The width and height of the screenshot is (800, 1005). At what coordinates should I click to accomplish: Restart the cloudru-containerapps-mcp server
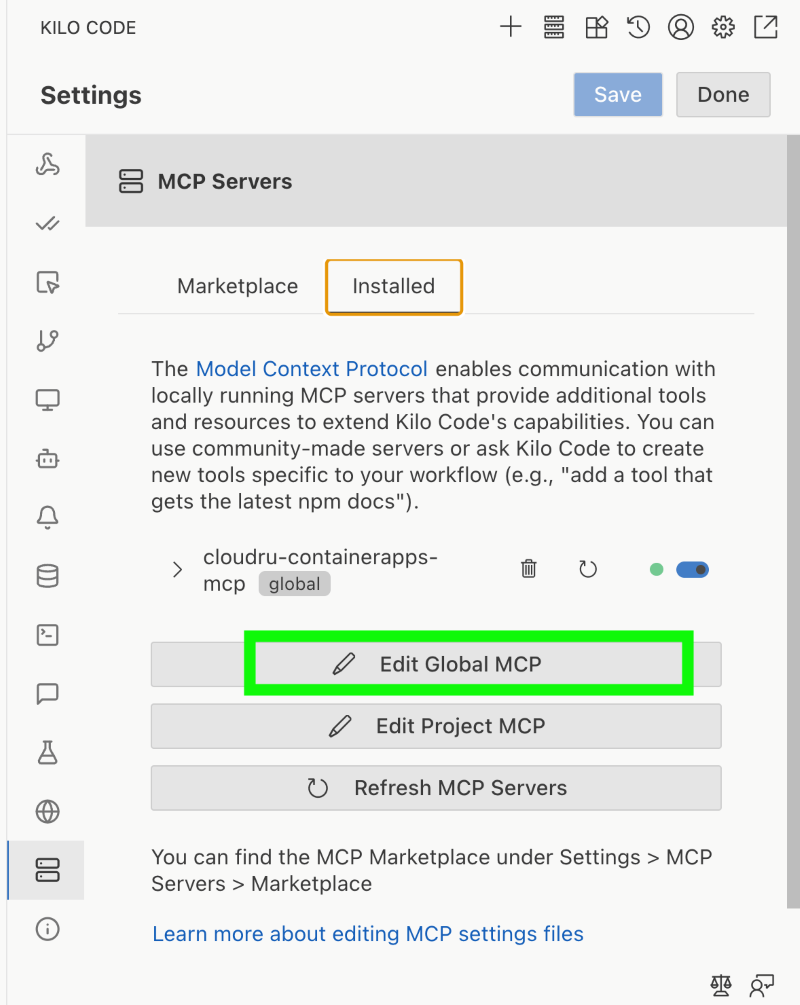588,569
